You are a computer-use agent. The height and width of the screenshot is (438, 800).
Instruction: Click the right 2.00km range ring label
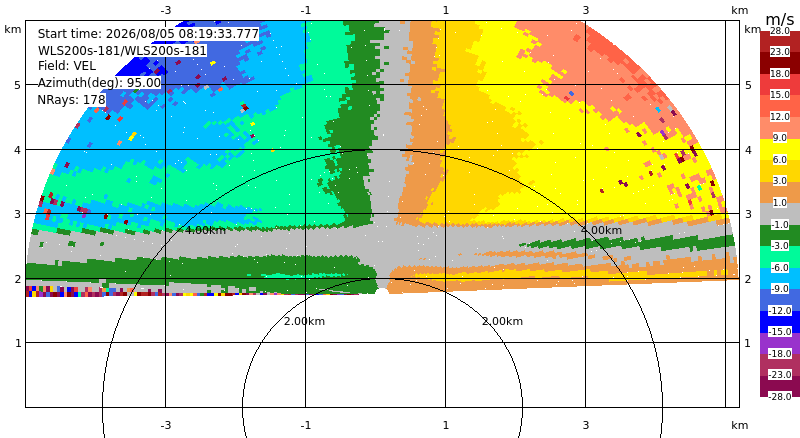point(502,321)
